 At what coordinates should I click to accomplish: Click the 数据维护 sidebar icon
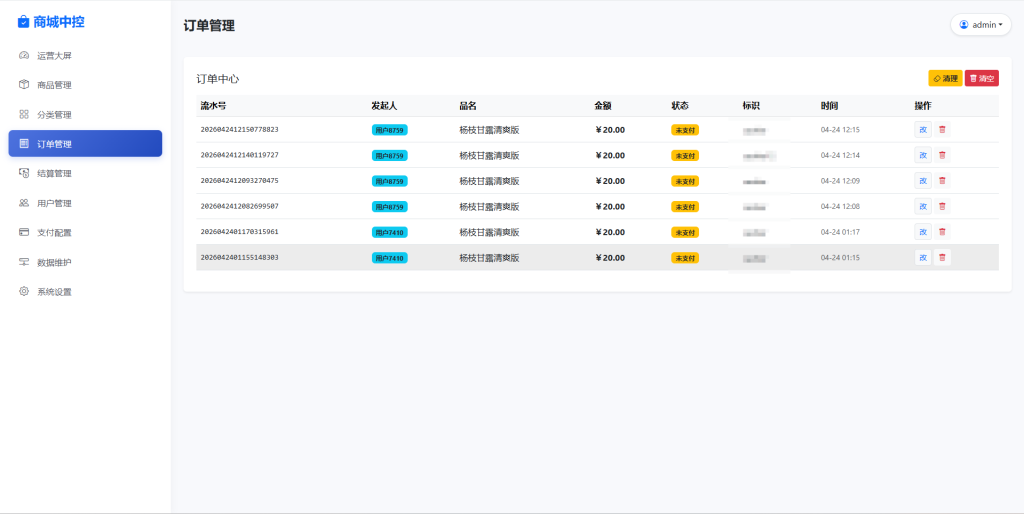[x=24, y=262]
